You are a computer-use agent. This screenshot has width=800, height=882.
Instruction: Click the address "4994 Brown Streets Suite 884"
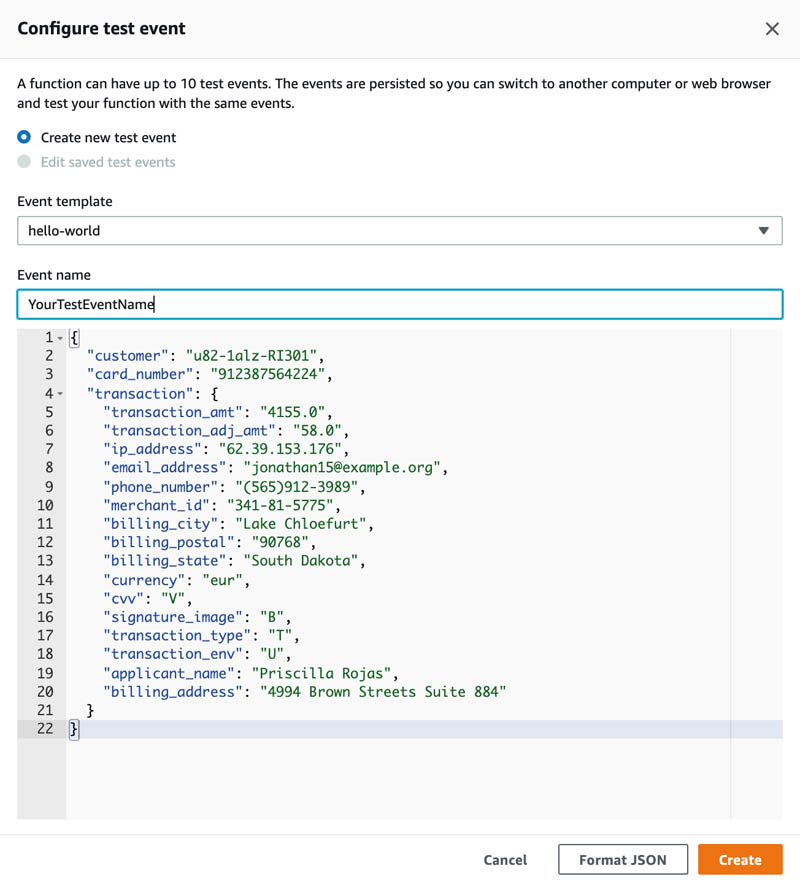click(383, 692)
